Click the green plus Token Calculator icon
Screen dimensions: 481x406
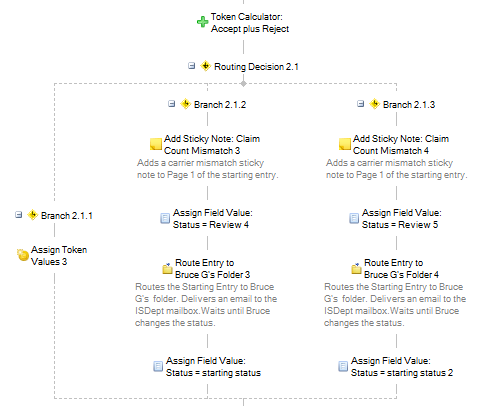click(202, 22)
